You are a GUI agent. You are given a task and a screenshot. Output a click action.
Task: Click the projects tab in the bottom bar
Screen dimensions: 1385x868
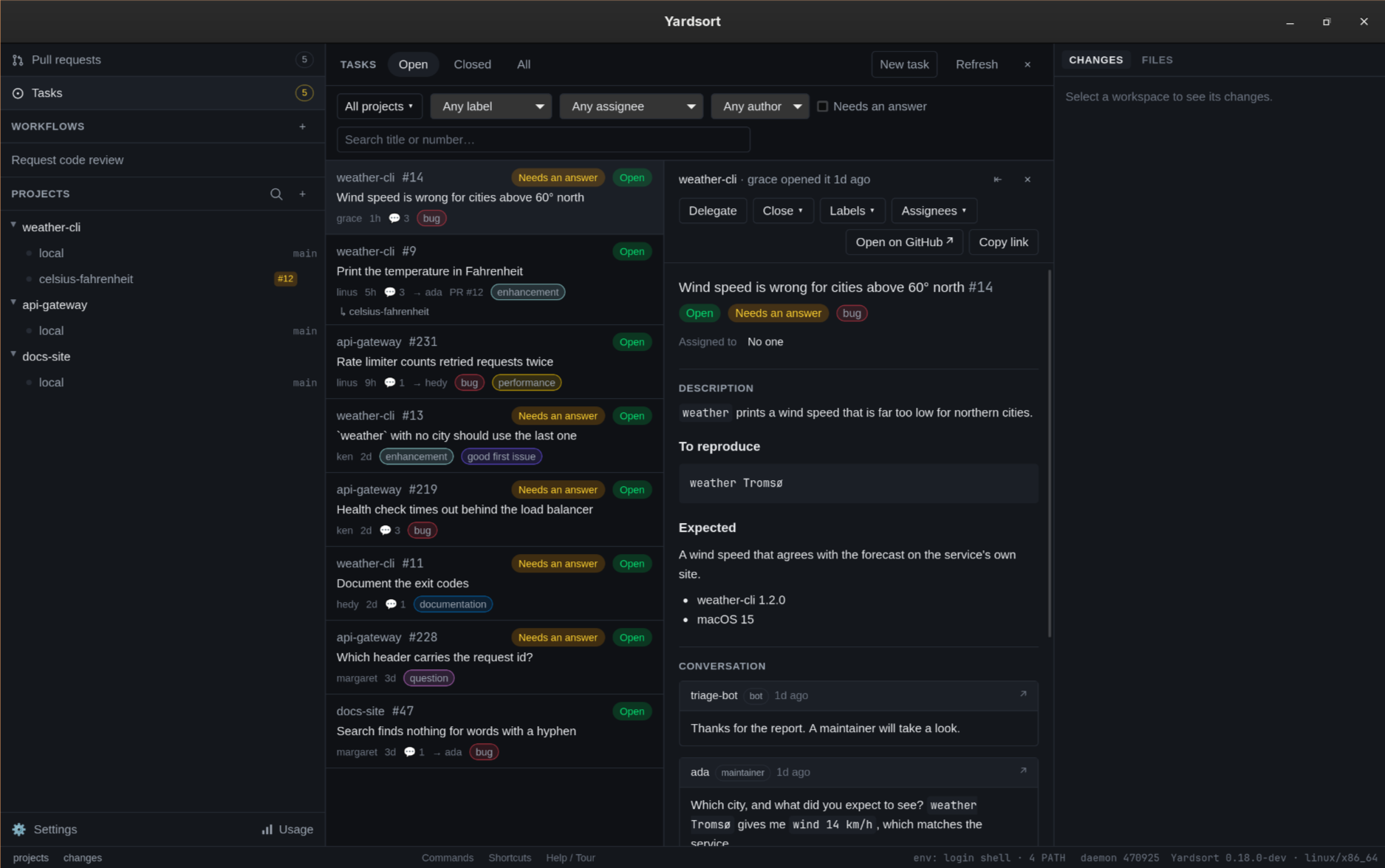point(31,858)
